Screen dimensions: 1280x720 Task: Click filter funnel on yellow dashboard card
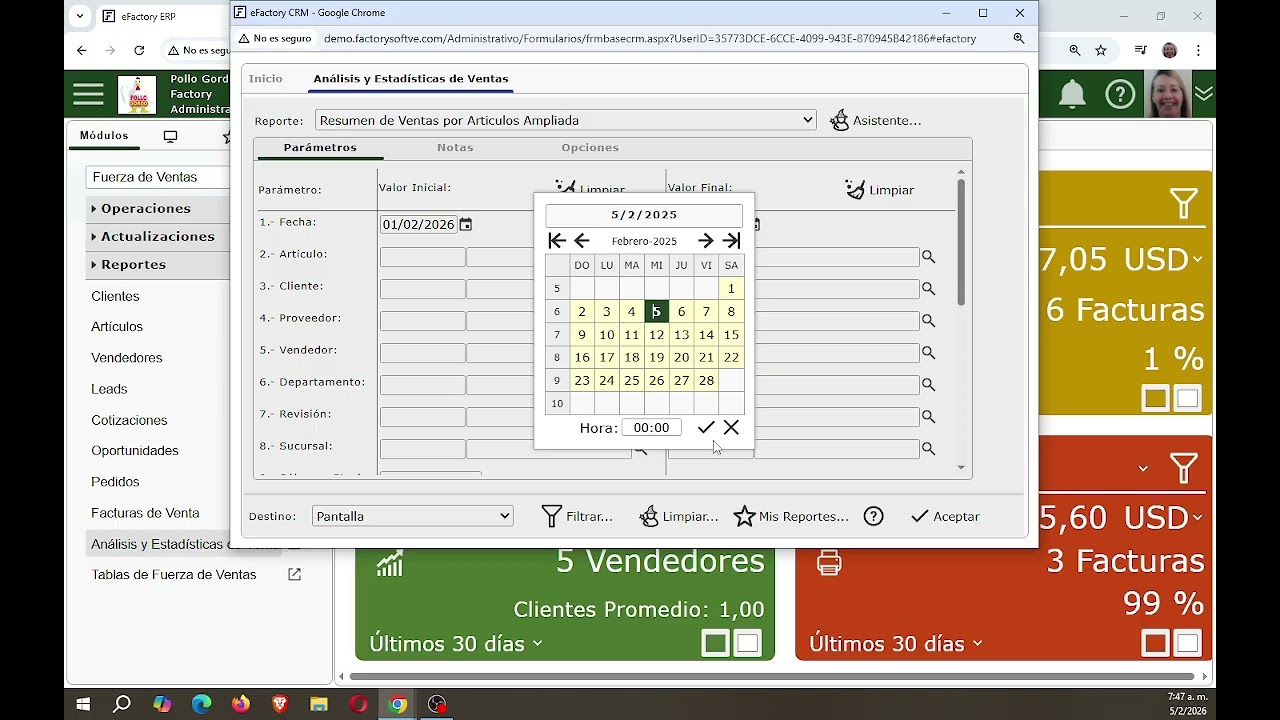coord(1184,204)
